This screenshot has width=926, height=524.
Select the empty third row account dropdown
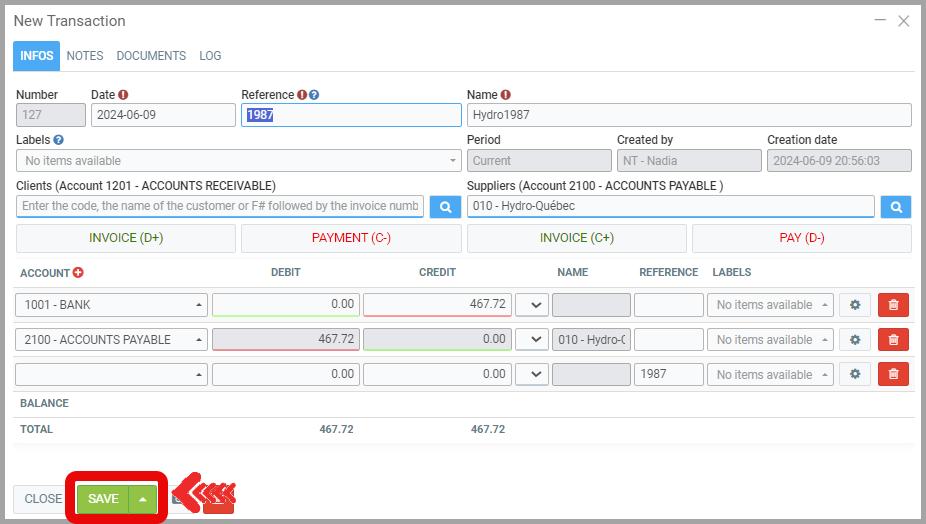(111, 375)
